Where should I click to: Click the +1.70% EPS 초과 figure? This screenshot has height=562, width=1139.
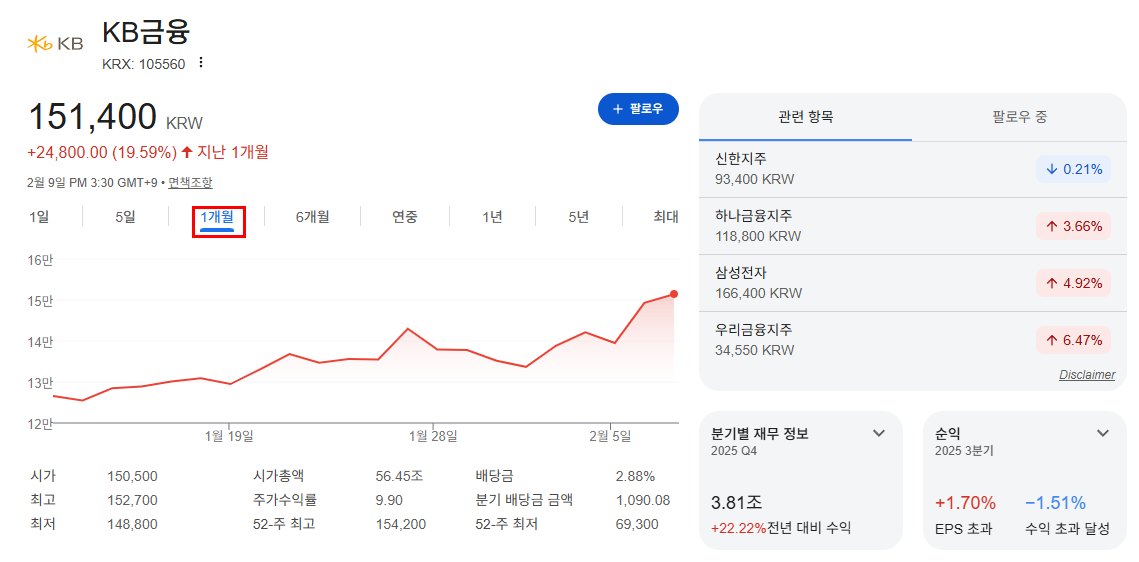[965, 502]
